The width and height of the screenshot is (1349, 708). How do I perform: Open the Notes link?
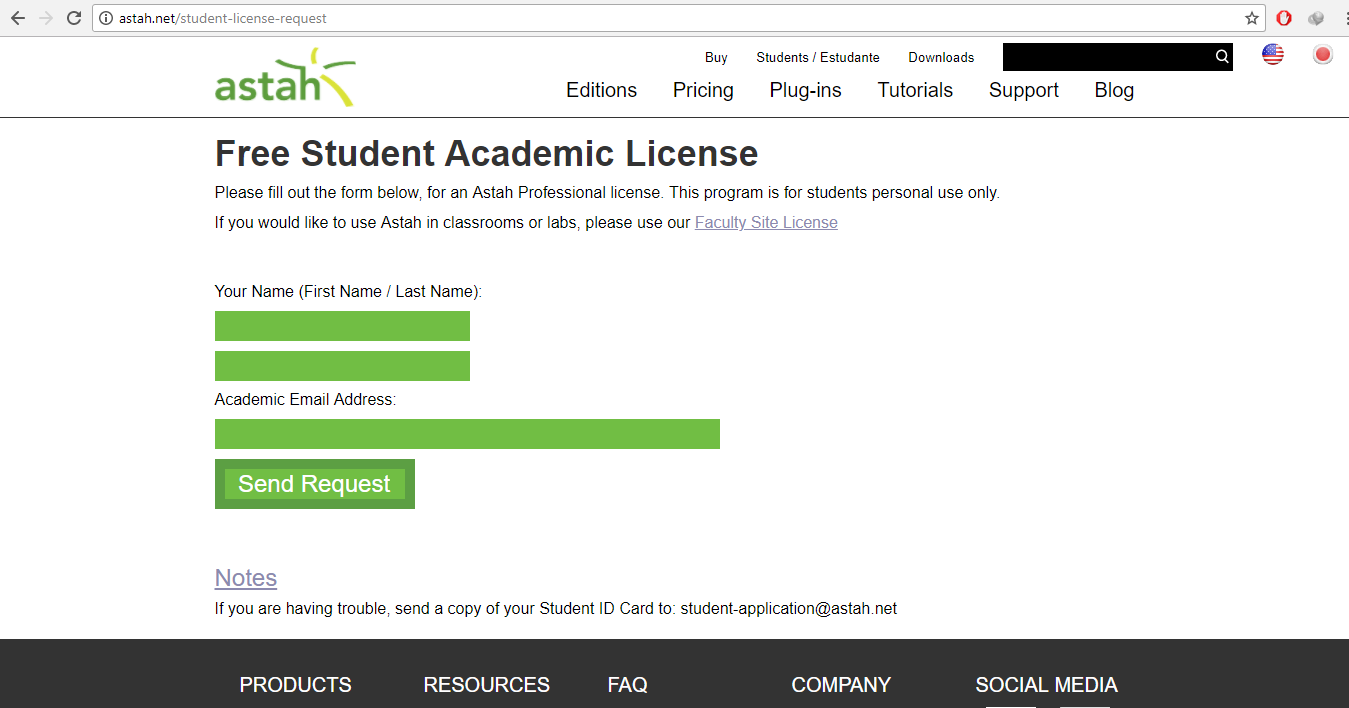tap(246, 578)
